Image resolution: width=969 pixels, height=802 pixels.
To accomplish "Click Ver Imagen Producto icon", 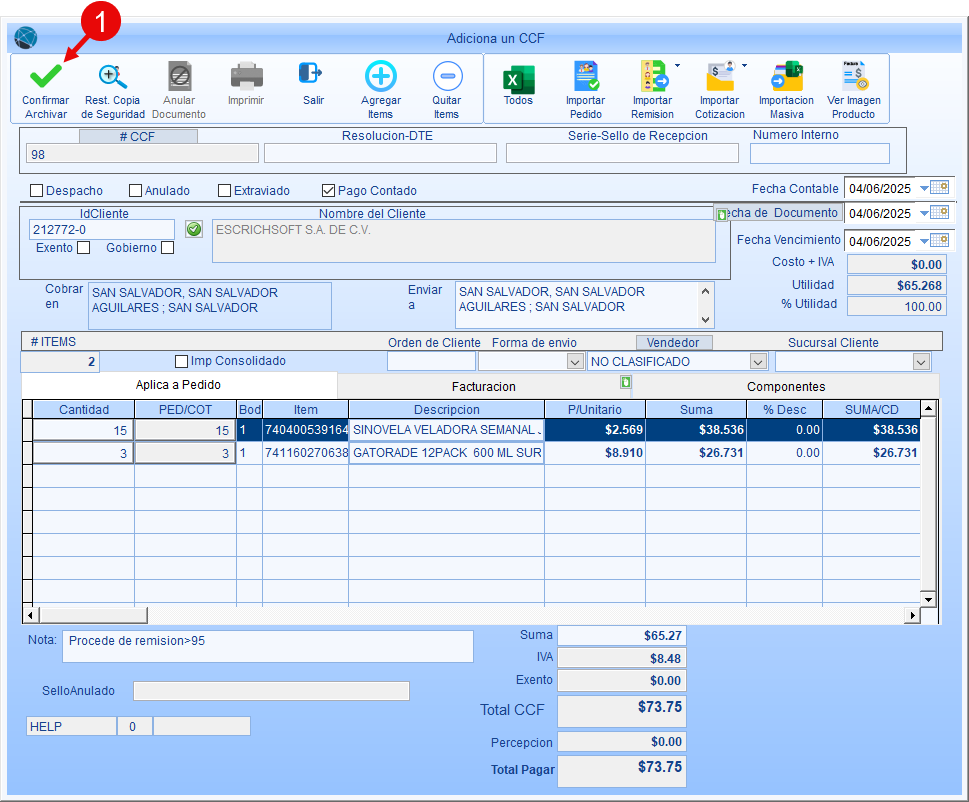I will (x=853, y=77).
